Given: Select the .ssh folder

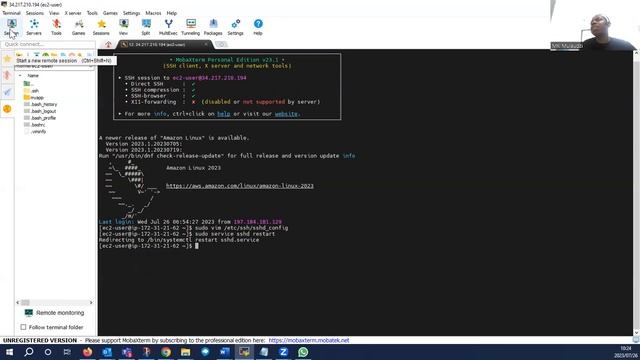Looking at the screenshot, I should tap(31, 91).
